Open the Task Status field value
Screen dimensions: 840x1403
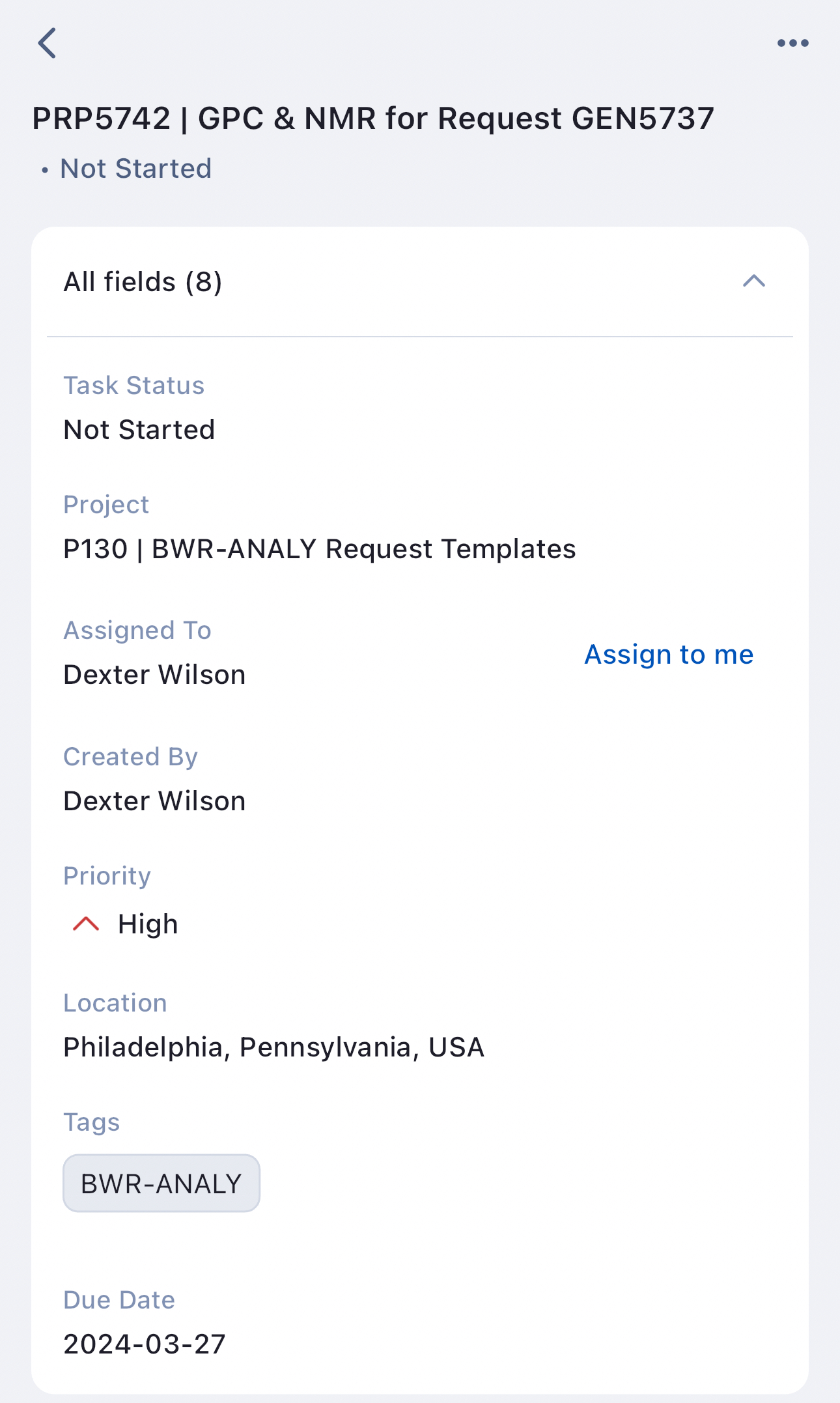click(x=139, y=430)
